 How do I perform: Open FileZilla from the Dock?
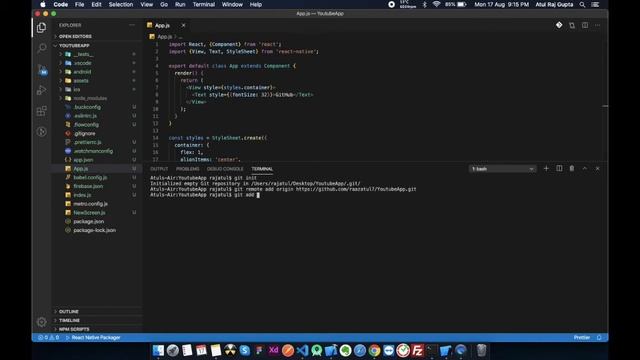(x=417, y=350)
